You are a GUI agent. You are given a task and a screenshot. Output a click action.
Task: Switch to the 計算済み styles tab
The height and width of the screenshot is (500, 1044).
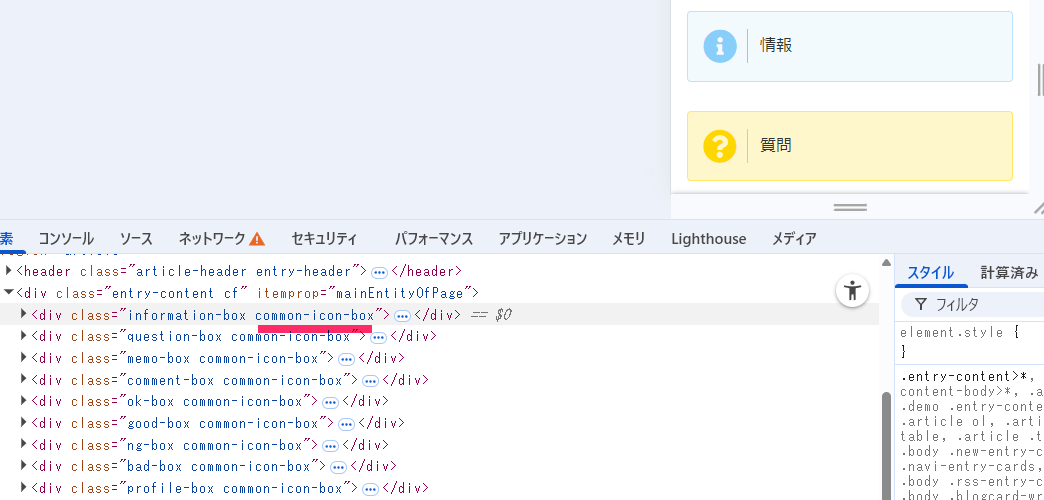tap(1009, 272)
